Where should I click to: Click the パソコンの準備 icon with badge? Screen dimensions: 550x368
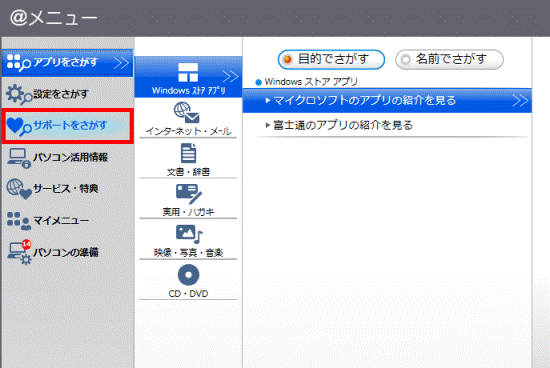pos(20,252)
